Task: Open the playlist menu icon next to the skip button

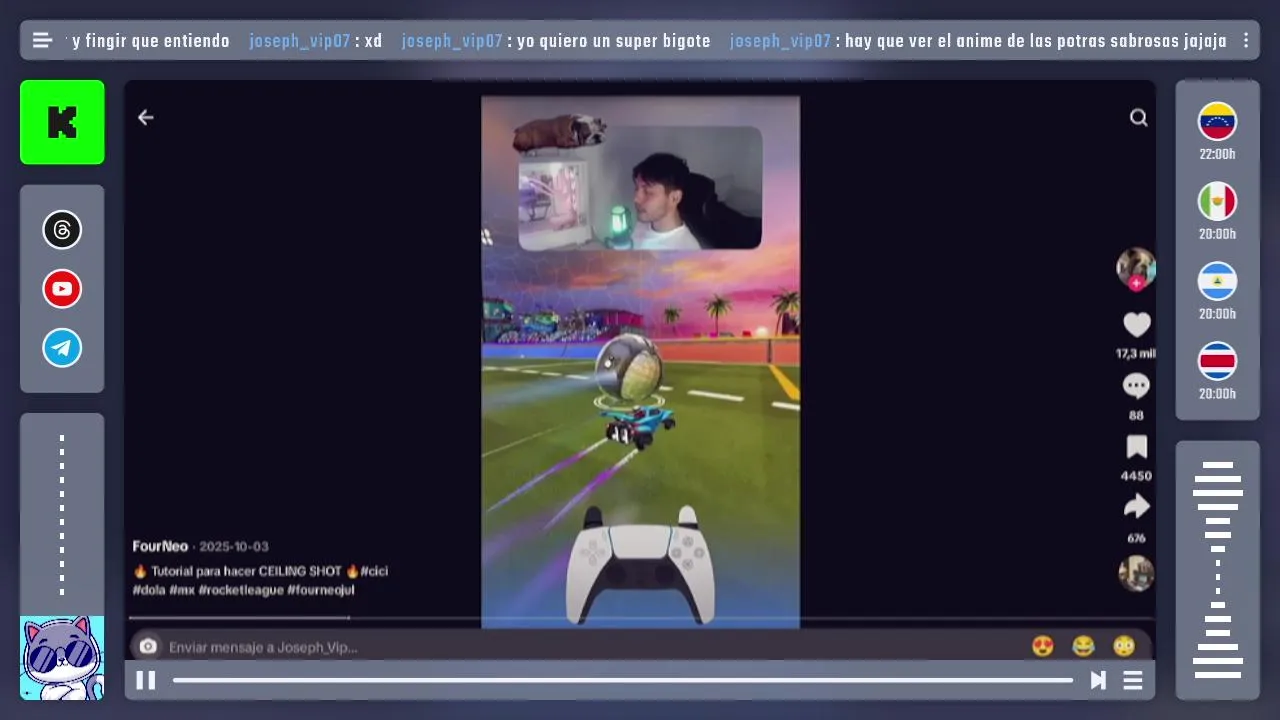Action: pos(1133,680)
